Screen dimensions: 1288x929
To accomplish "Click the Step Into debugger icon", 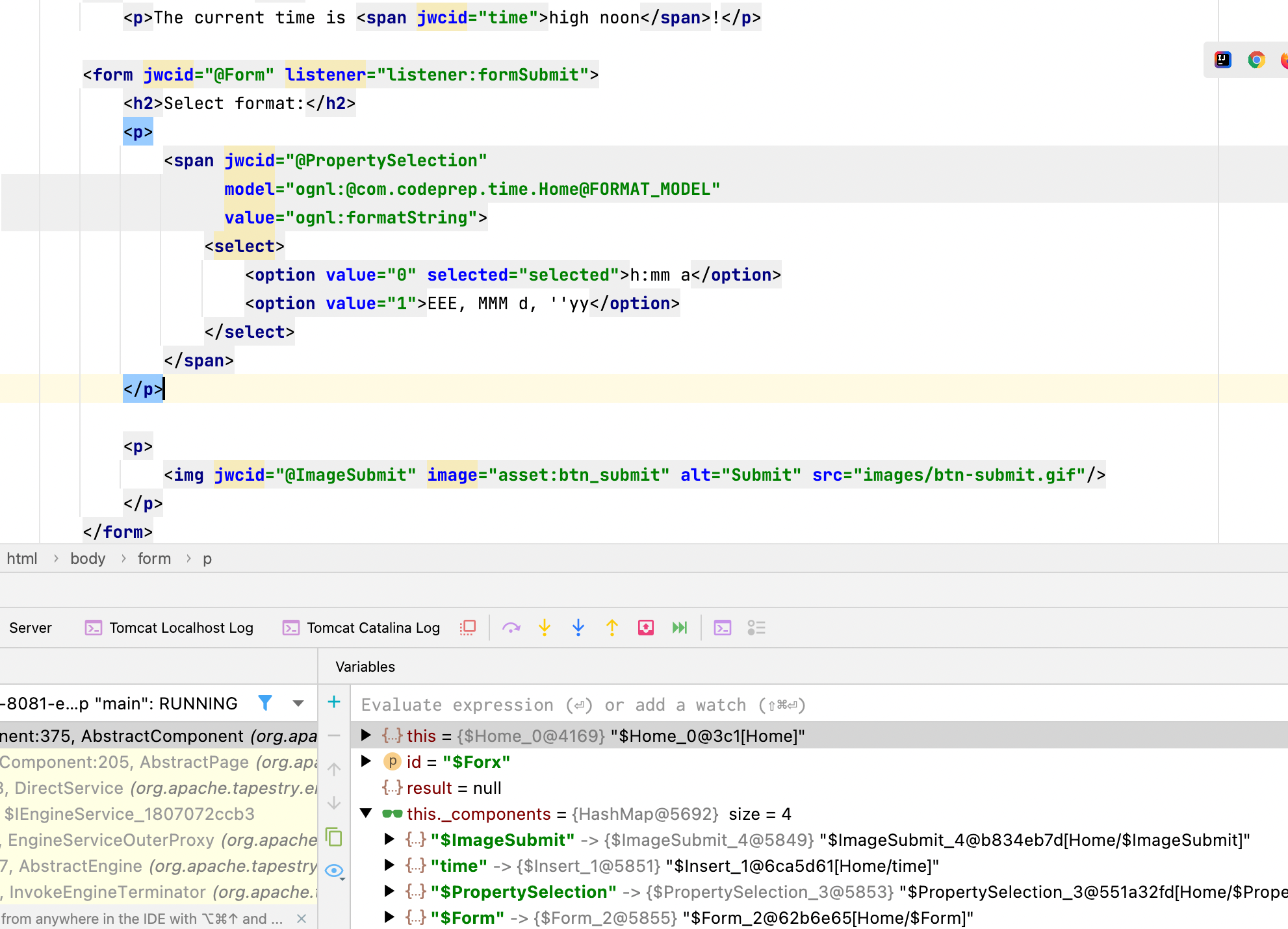I will click(545, 628).
